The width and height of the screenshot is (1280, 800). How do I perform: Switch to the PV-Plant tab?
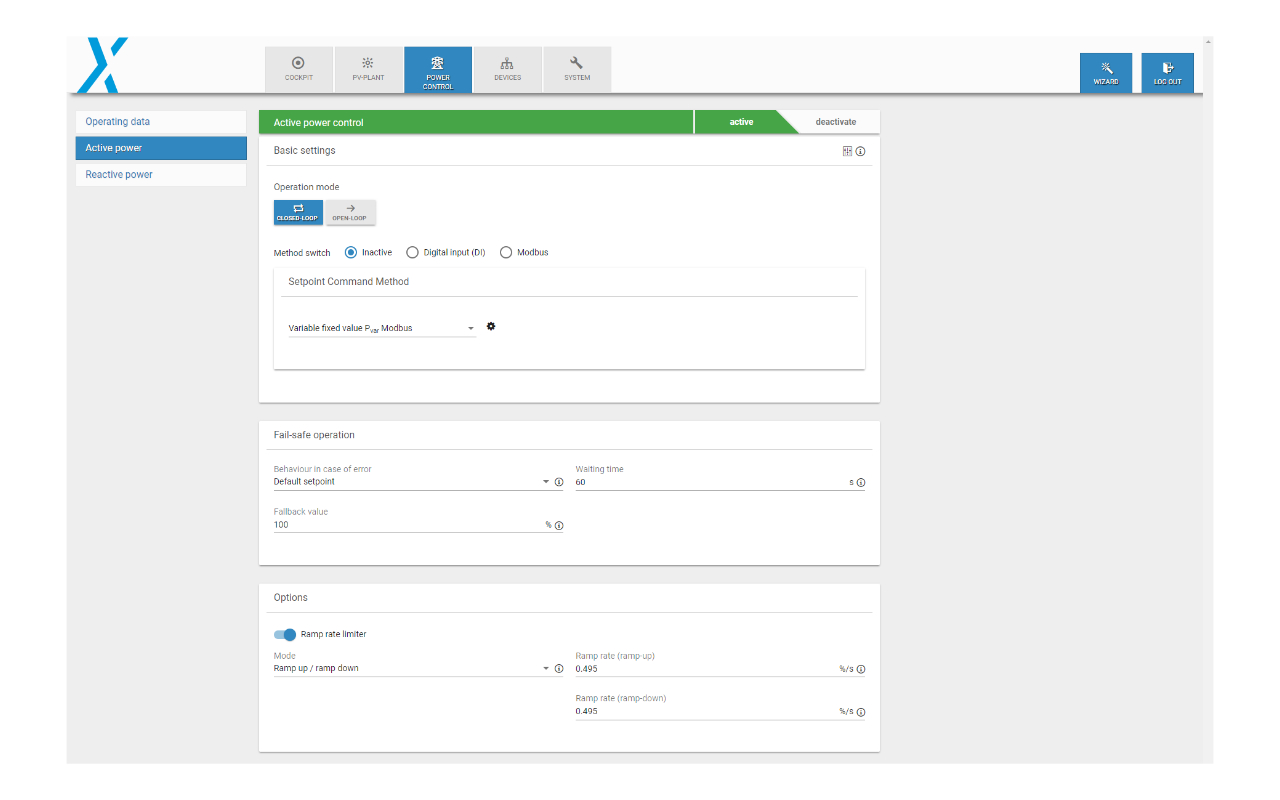click(368, 69)
